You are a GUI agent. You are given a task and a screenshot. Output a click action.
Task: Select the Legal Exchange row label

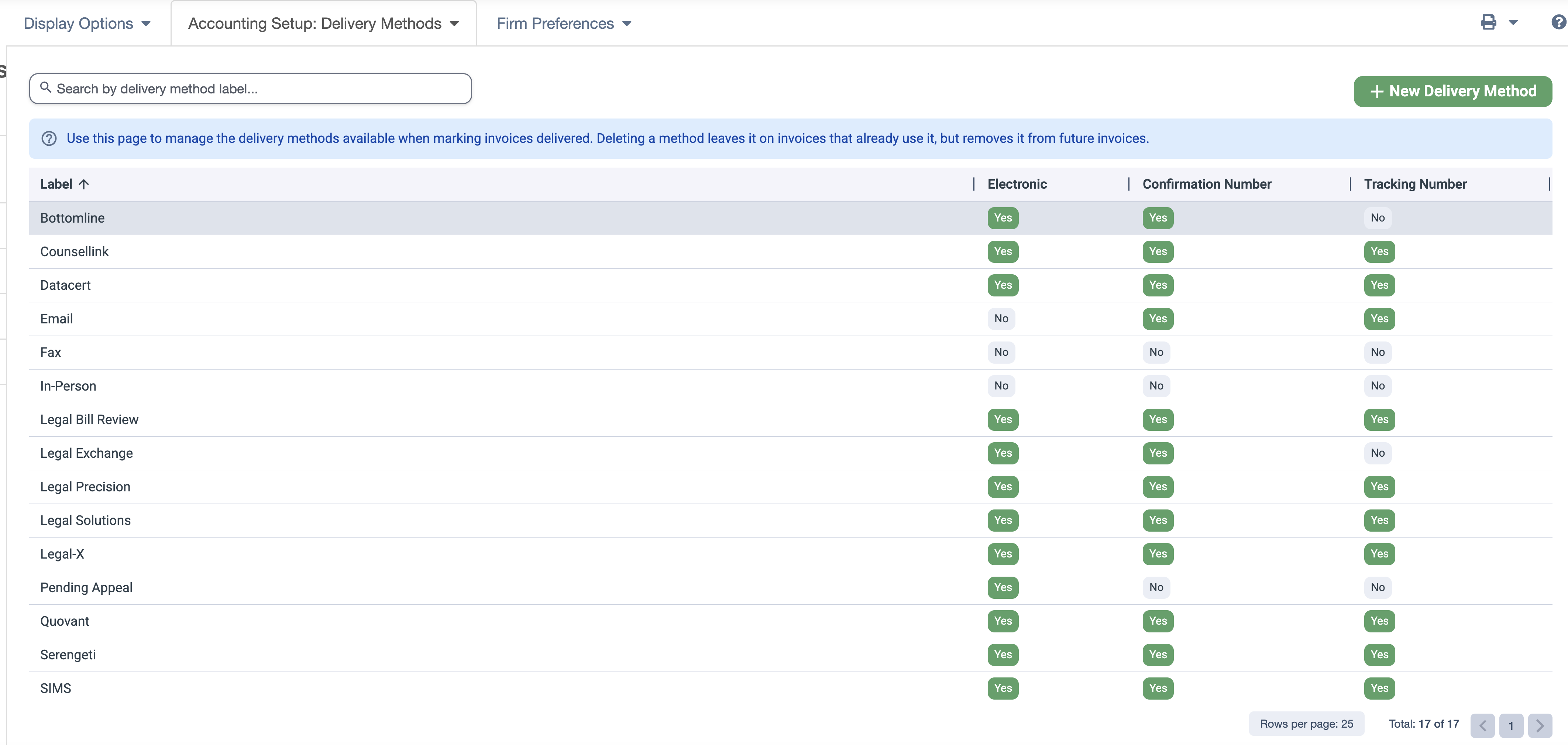86,453
